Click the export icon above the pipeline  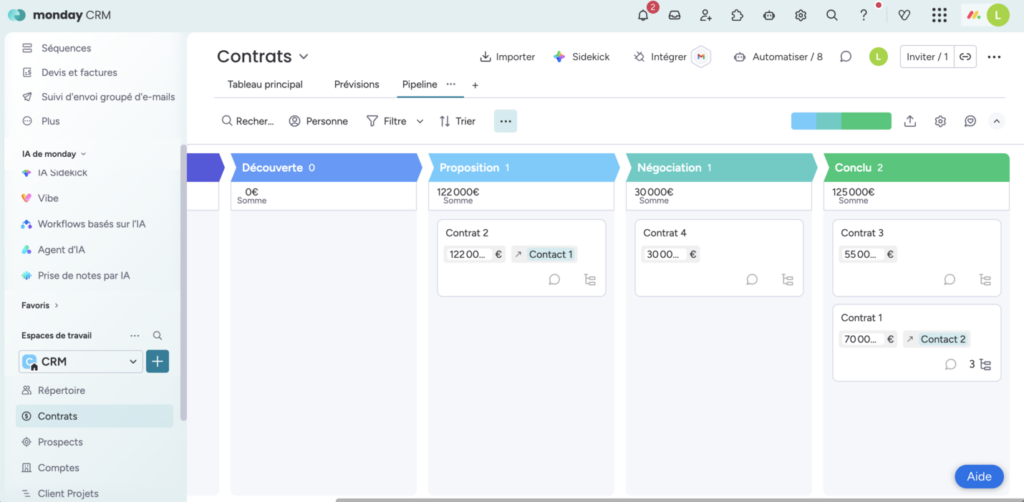(x=910, y=121)
